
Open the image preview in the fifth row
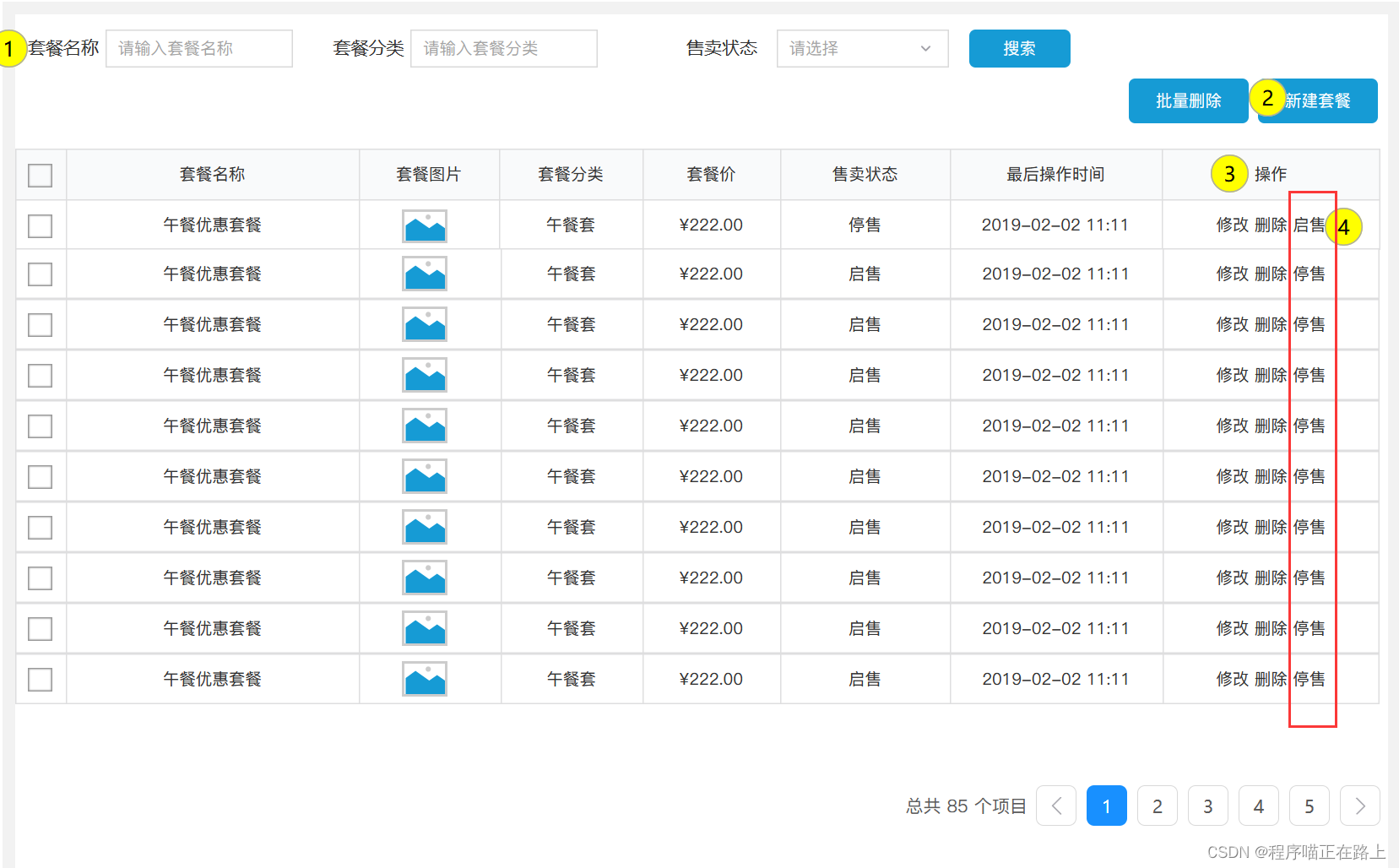[425, 426]
